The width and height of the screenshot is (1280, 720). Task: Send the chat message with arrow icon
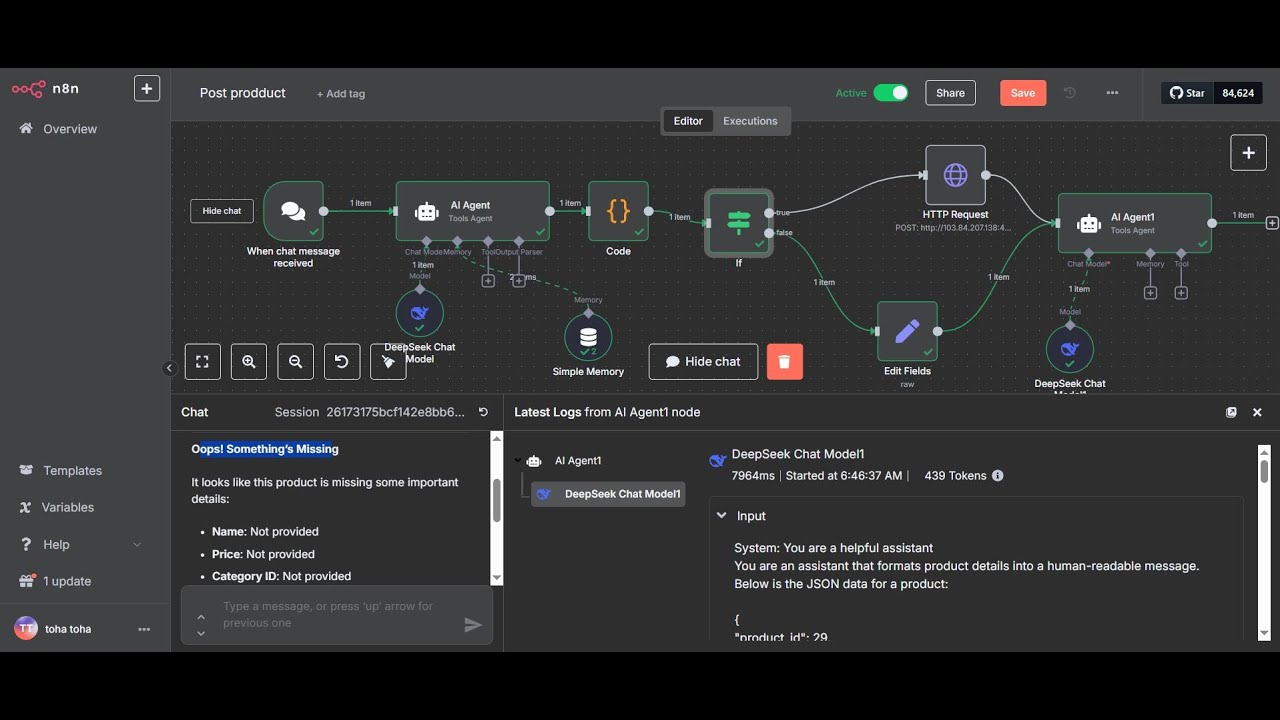pos(473,625)
